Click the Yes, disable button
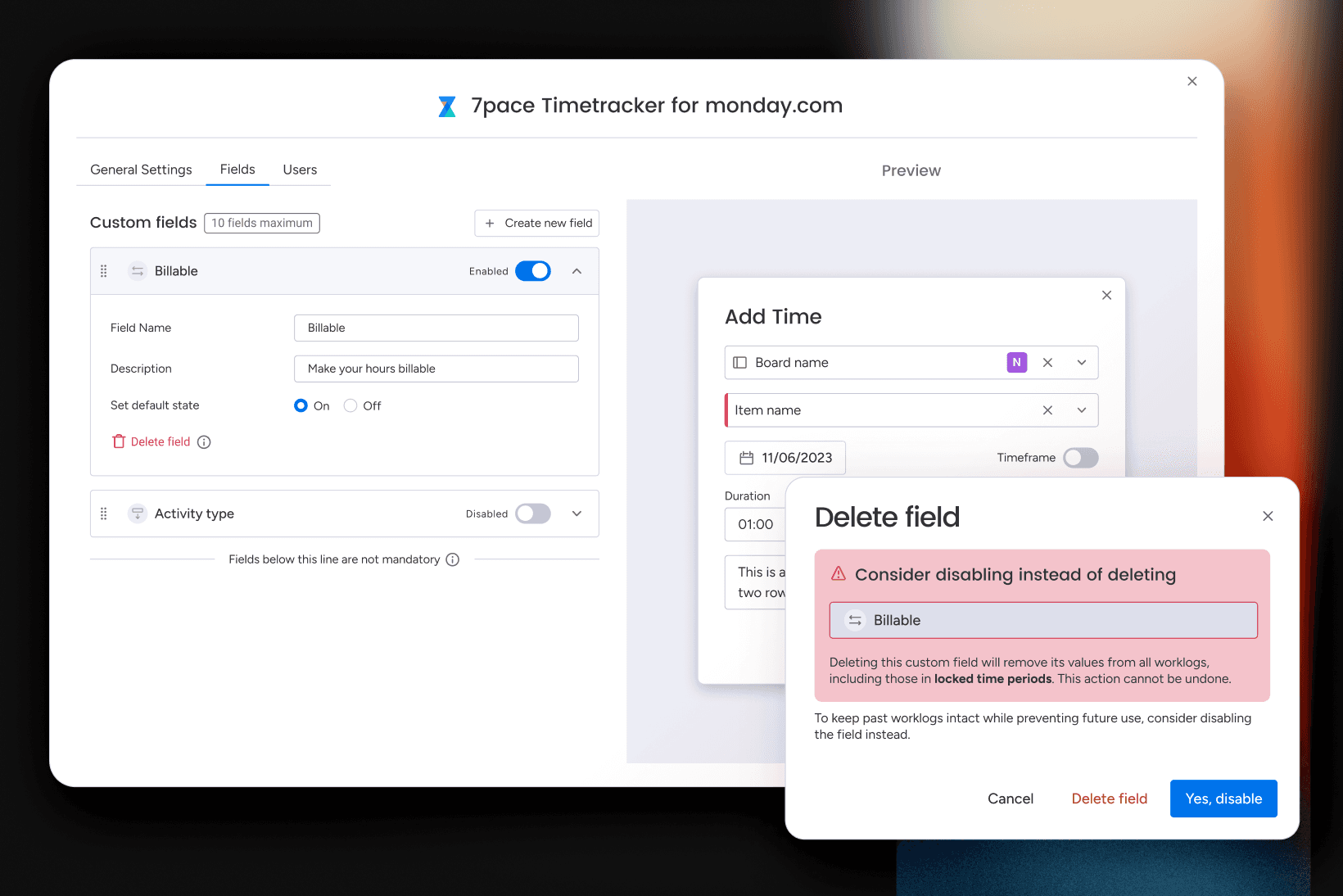 1223,799
